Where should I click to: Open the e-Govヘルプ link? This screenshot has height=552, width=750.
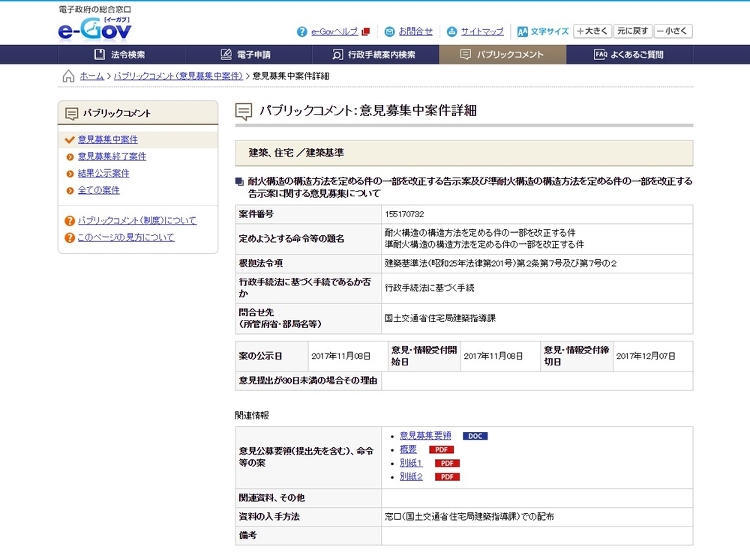(x=334, y=32)
